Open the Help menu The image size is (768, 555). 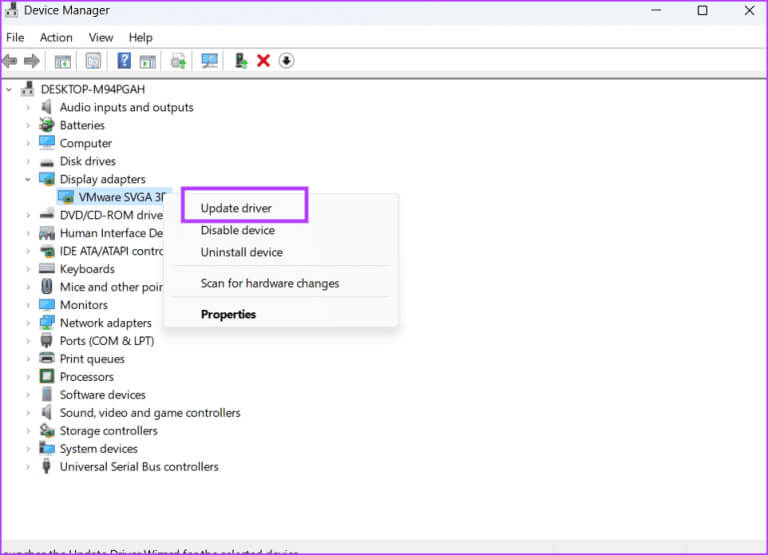[141, 37]
